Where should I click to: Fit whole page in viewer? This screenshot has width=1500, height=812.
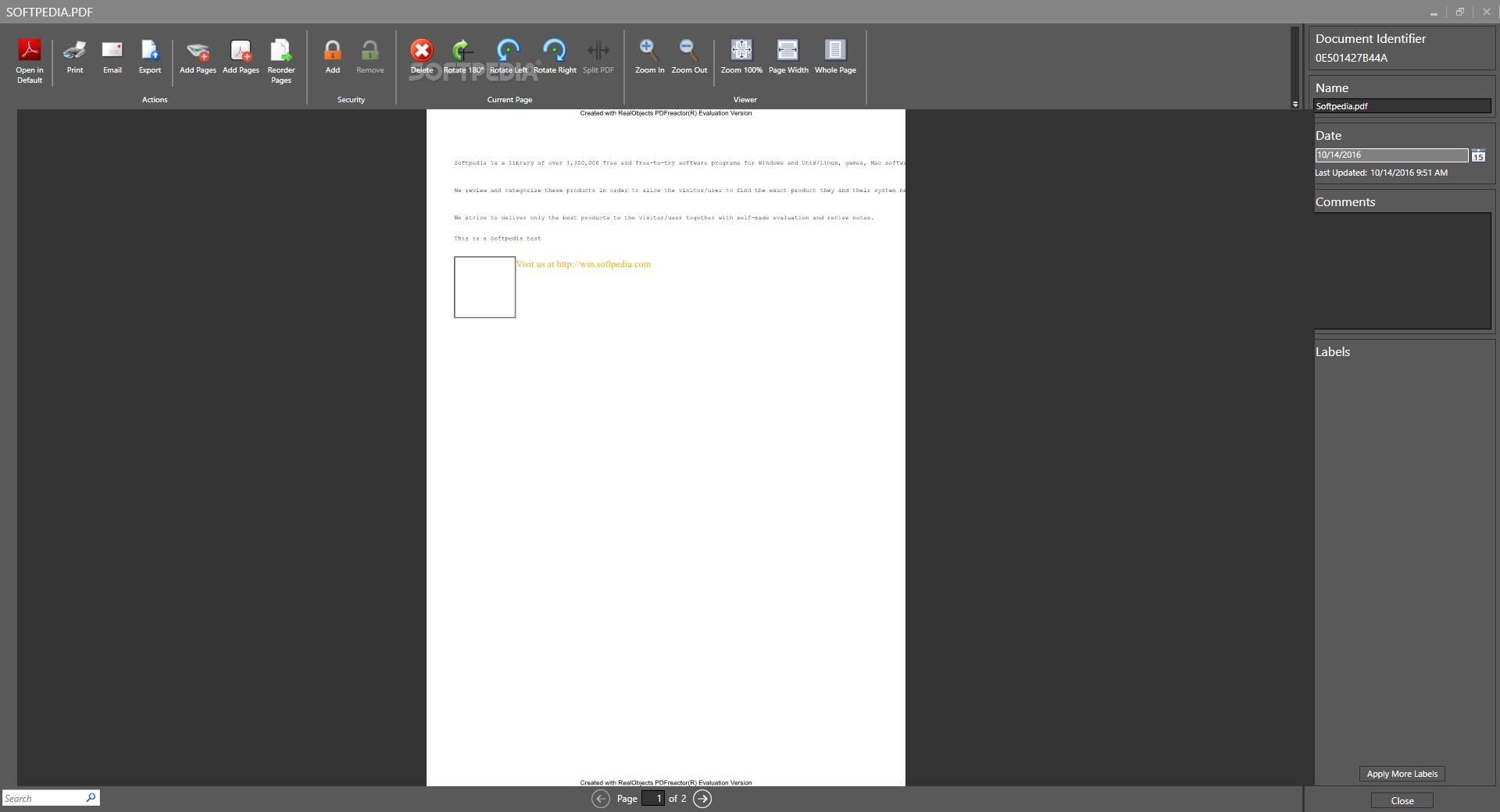[x=835, y=56]
